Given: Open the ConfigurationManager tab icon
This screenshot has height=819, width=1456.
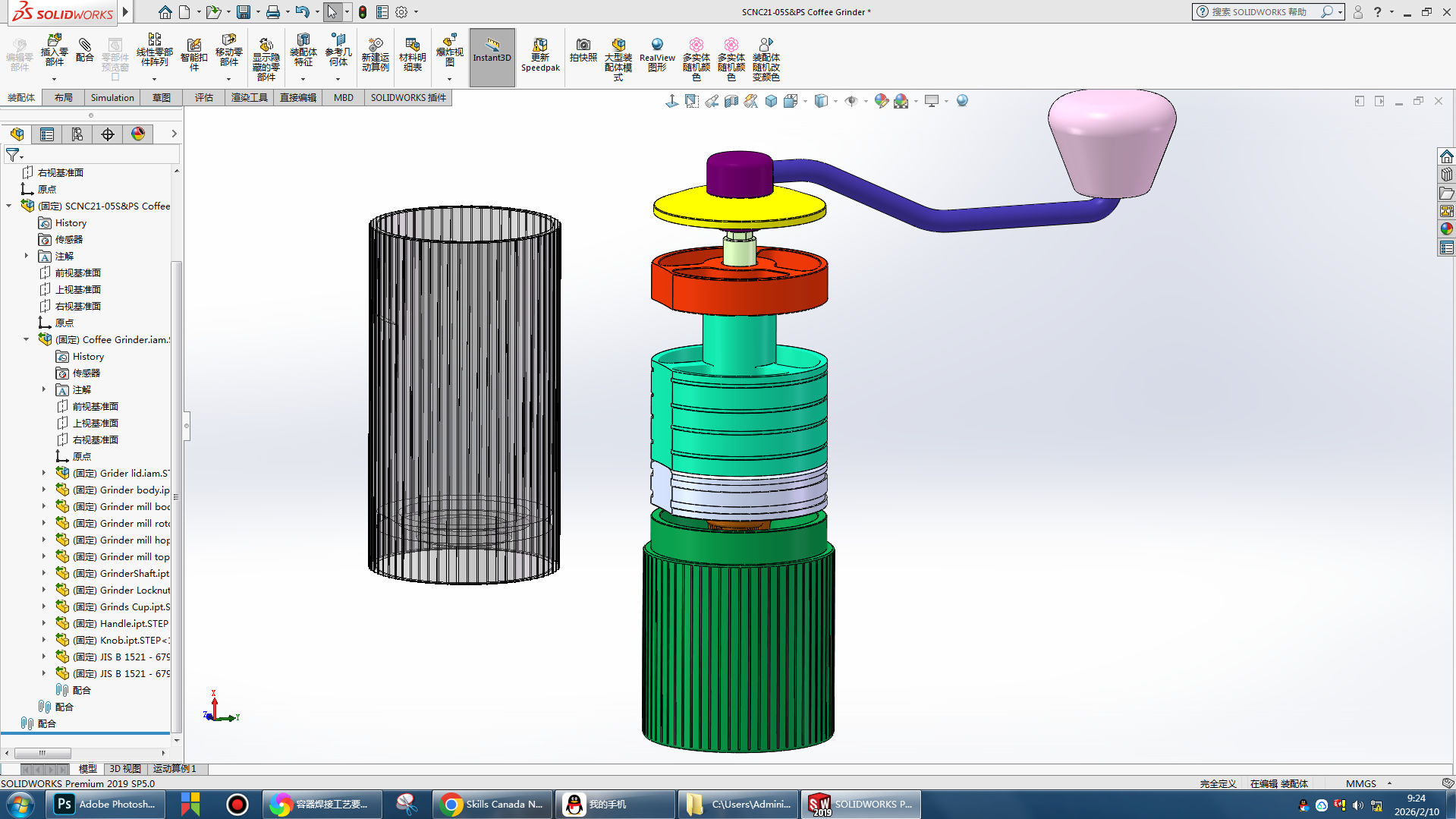Looking at the screenshot, I should 77,134.
